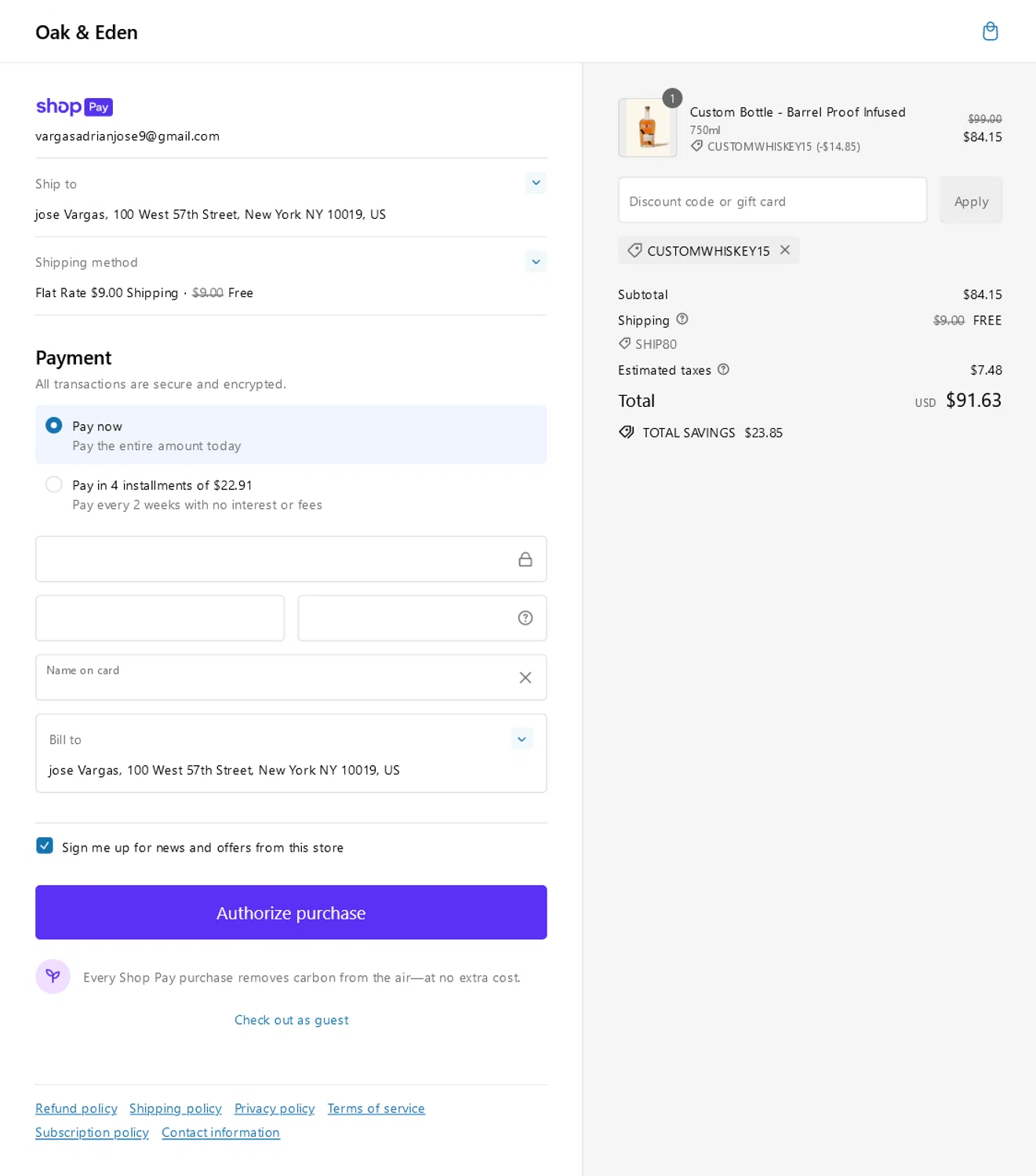The width and height of the screenshot is (1036, 1176).
Task: Click the Apply discount button
Action: (971, 201)
